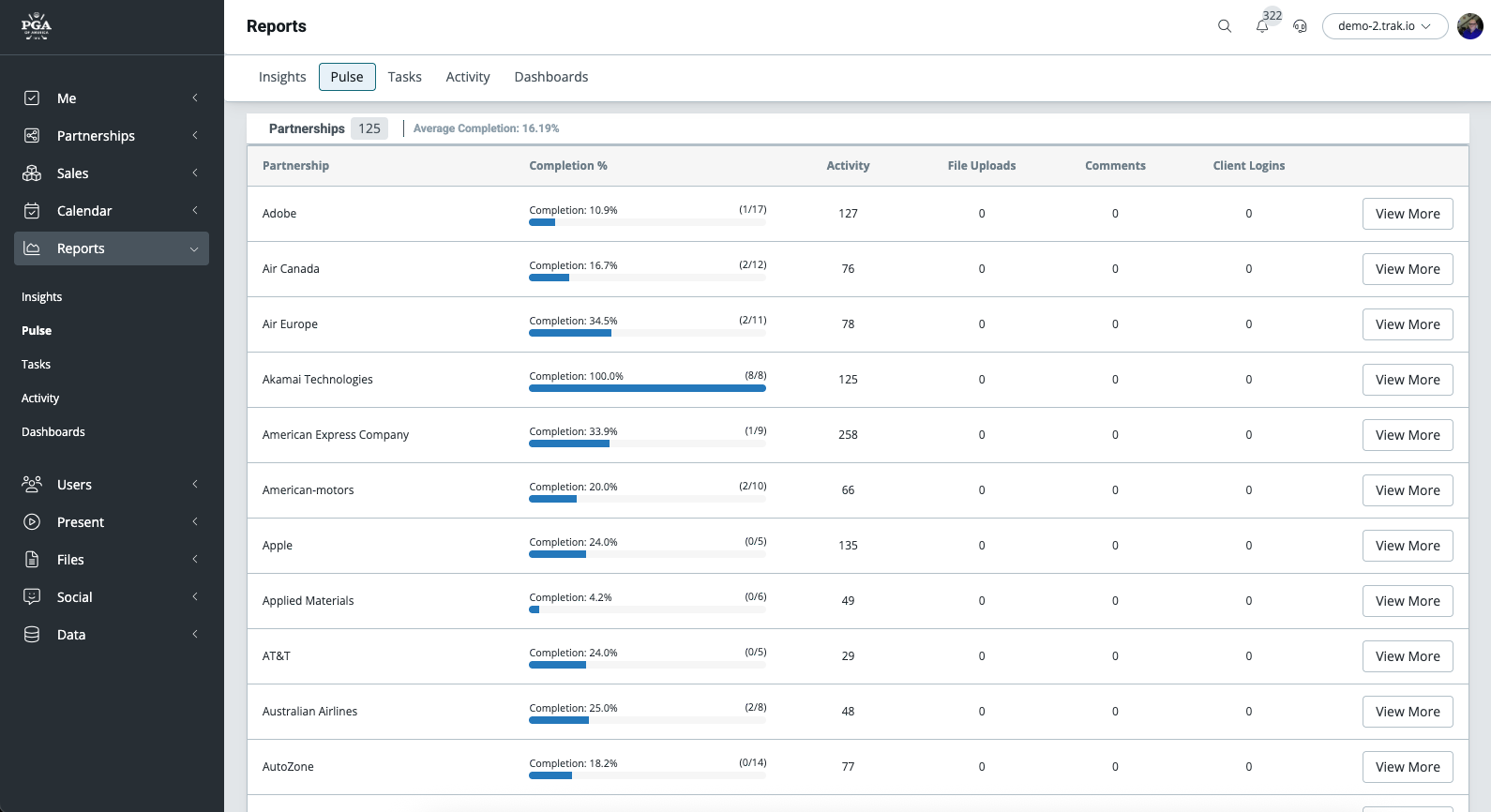View more for Applied Materials
1491x812 pixels.
pyautogui.click(x=1408, y=601)
